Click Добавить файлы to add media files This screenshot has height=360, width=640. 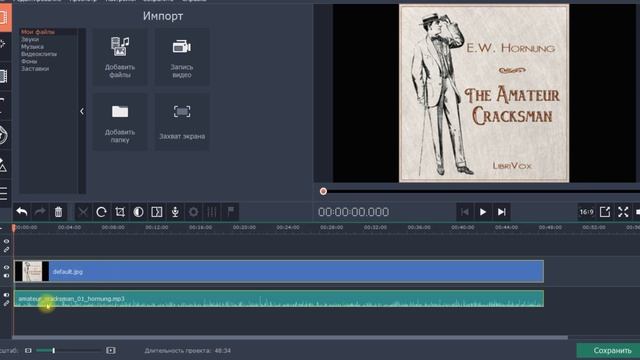tap(120, 57)
